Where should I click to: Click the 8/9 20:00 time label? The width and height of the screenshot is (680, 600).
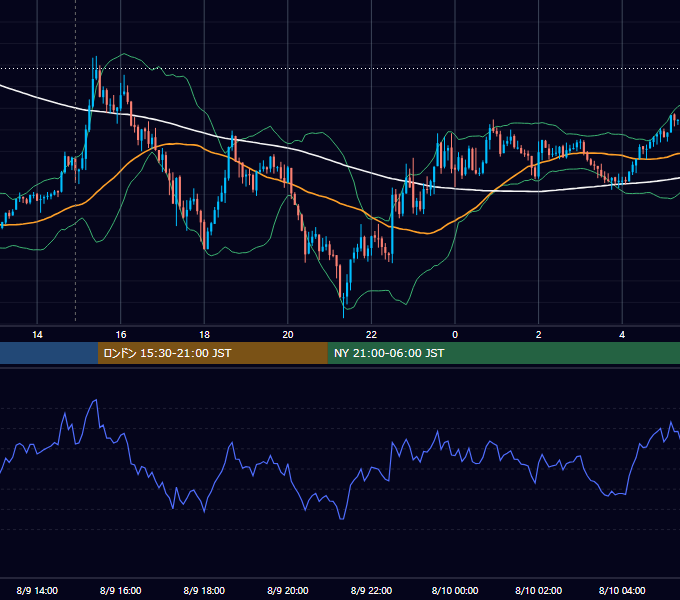tap(288, 590)
